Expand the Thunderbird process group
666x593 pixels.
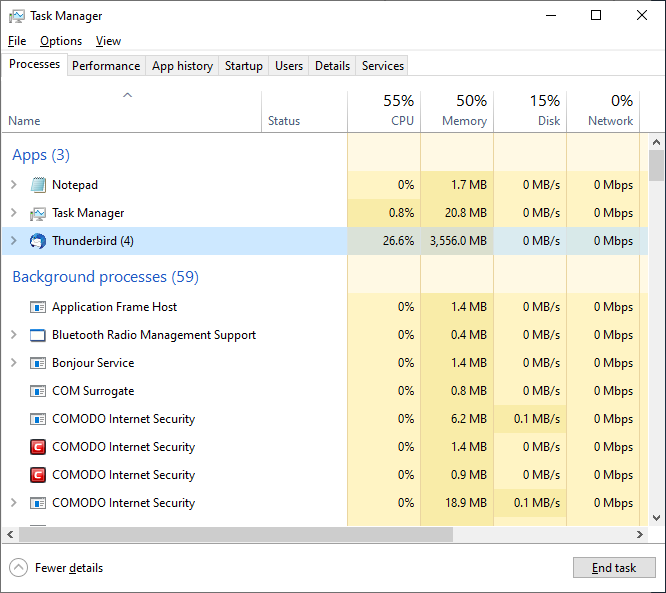click(13, 241)
